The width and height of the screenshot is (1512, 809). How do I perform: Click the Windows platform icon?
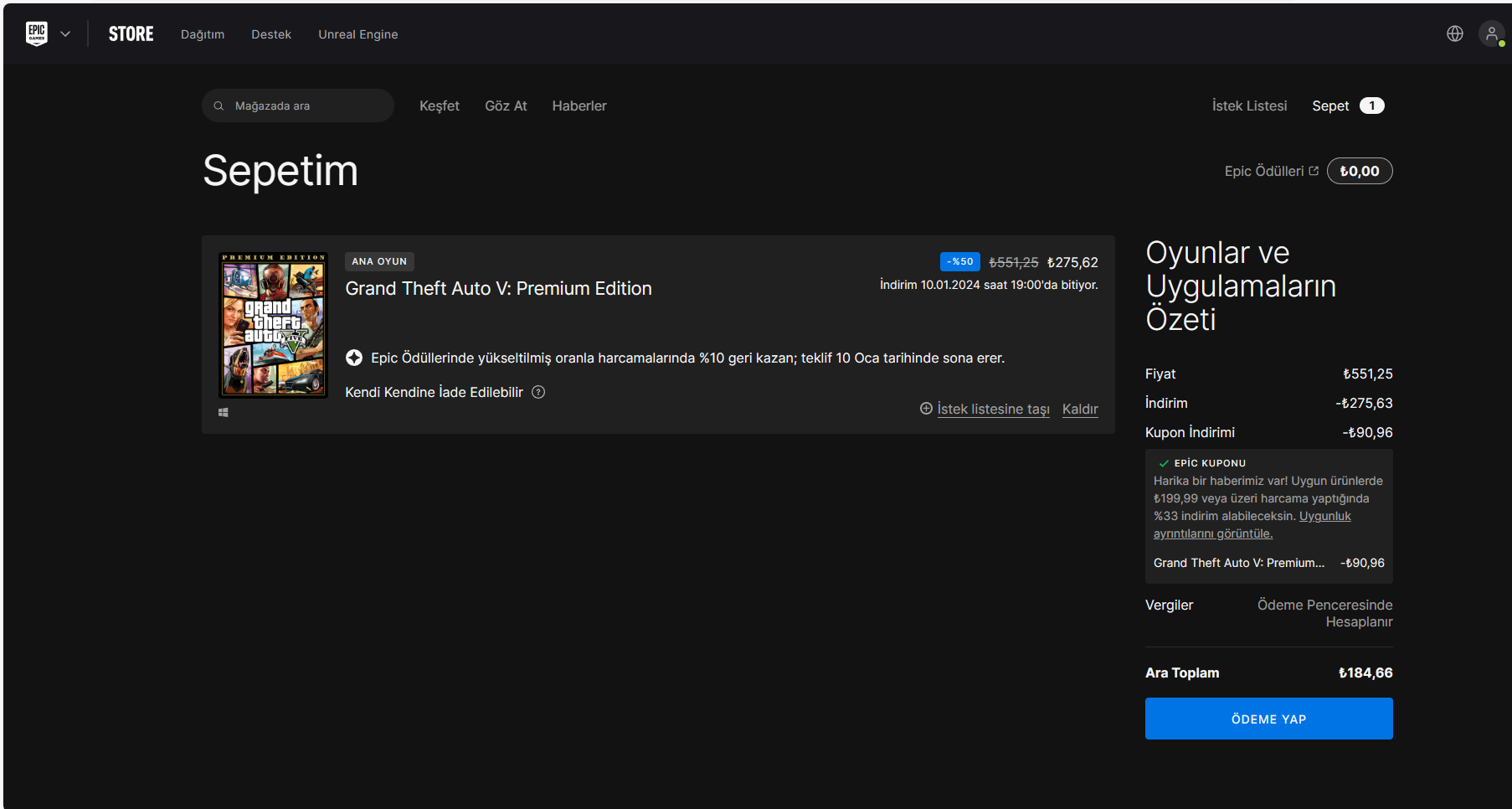[x=224, y=412]
